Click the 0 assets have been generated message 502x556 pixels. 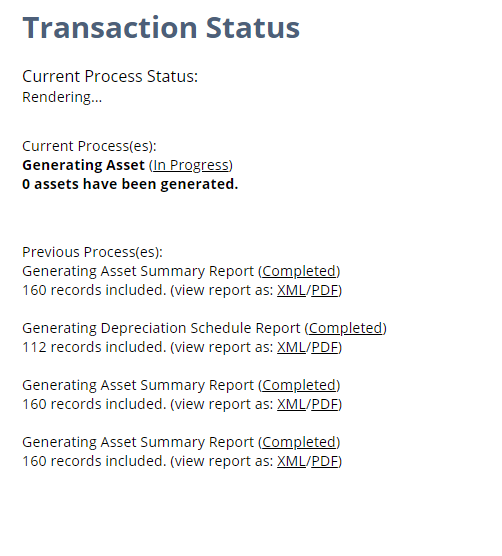point(130,184)
